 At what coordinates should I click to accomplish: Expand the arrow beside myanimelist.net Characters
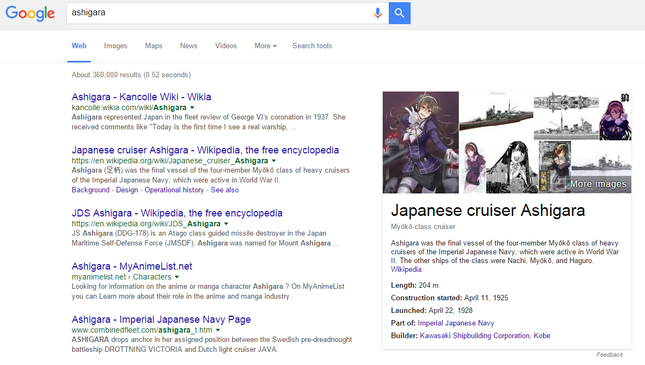coord(177,277)
